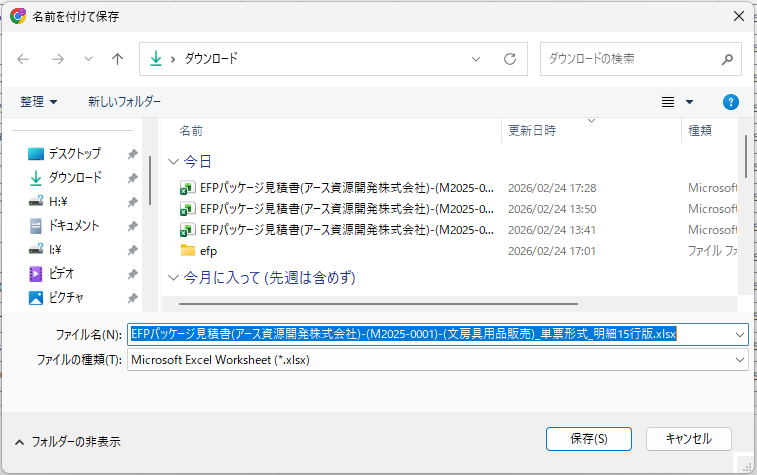Open ビデオ in the sidebar
Image resolution: width=757 pixels, height=475 pixels.
[62, 274]
